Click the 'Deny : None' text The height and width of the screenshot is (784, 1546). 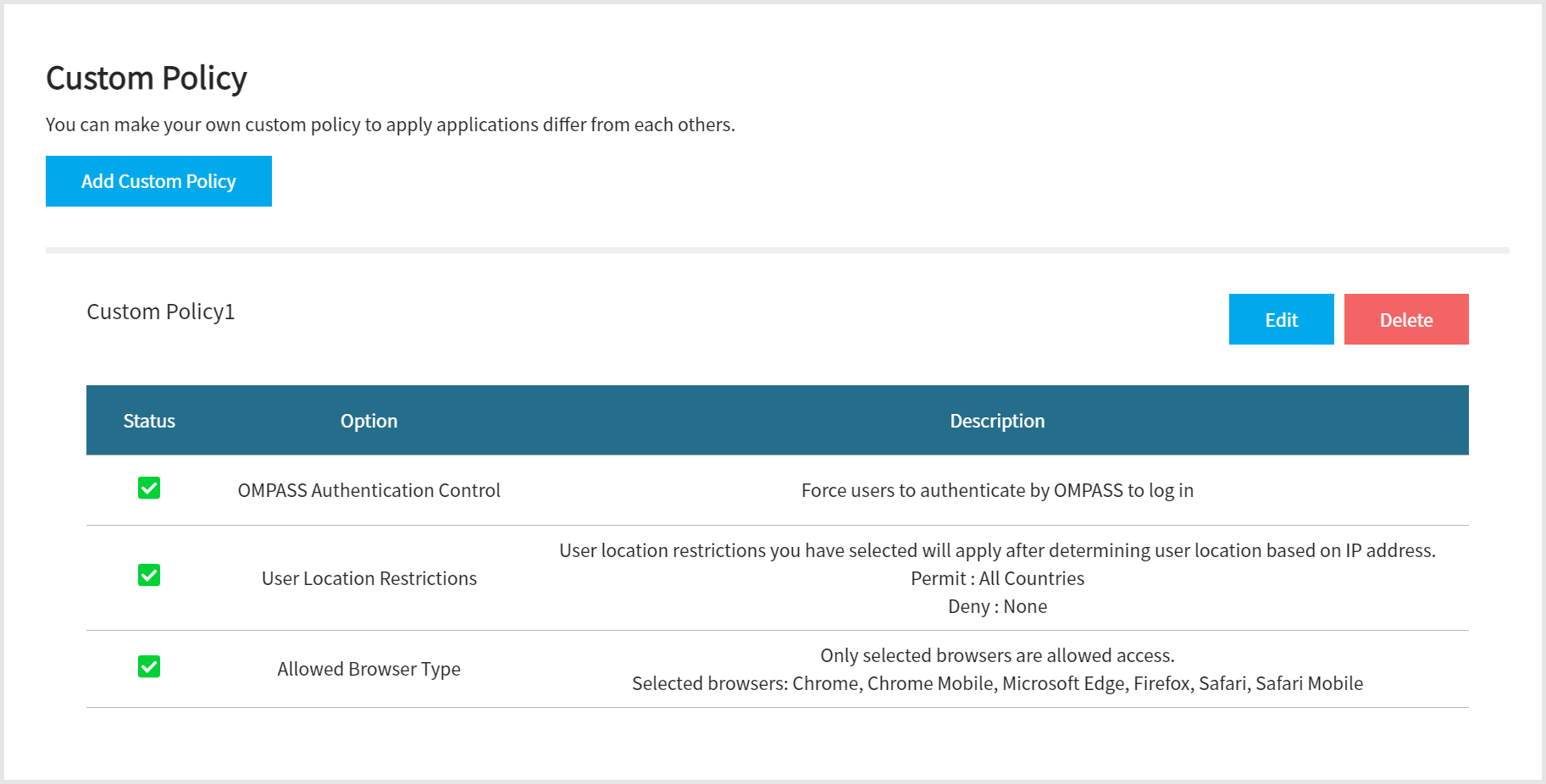click(997, 606)
